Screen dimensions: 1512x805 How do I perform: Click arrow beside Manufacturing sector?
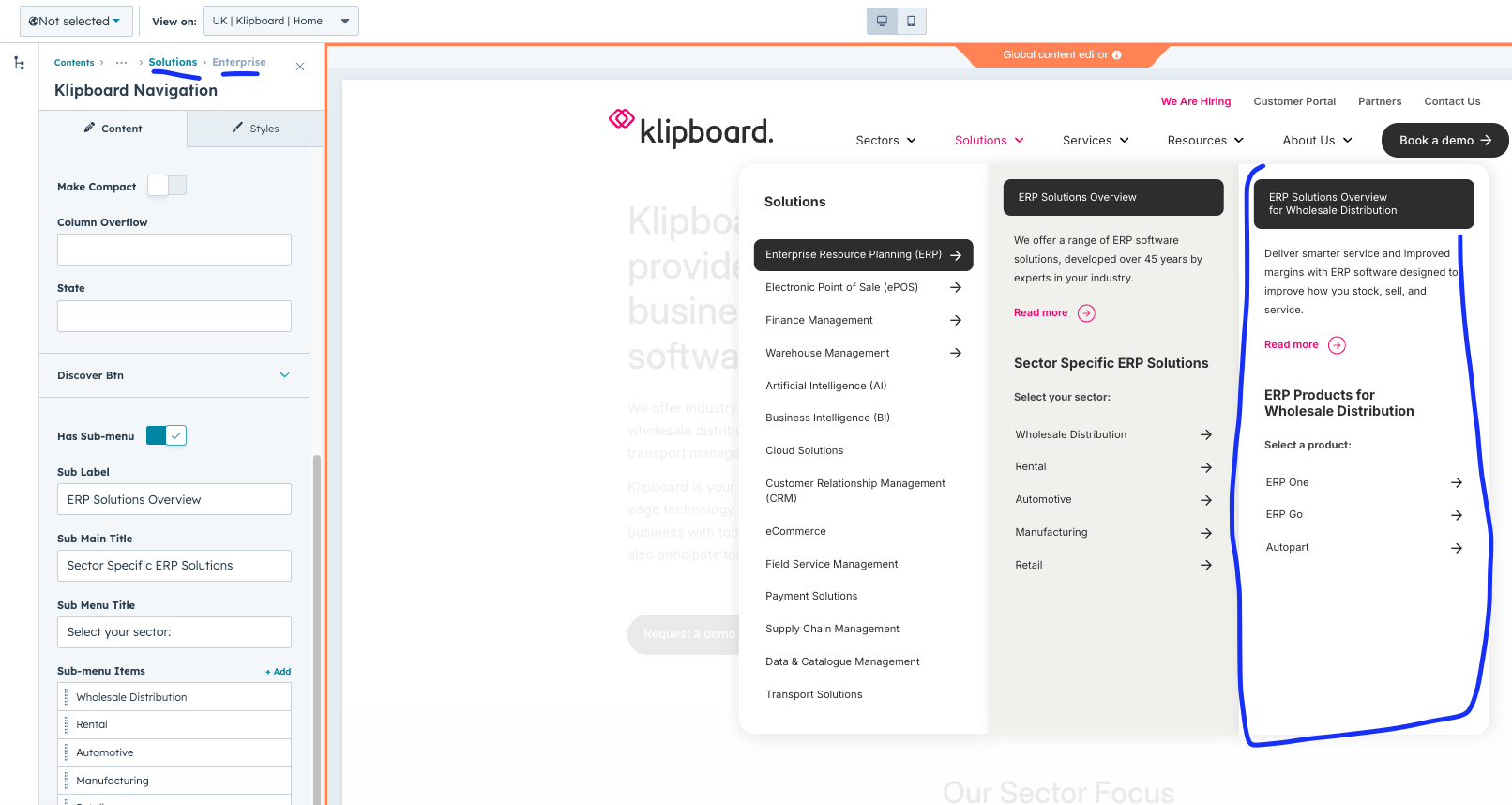tap(1206, 533)
